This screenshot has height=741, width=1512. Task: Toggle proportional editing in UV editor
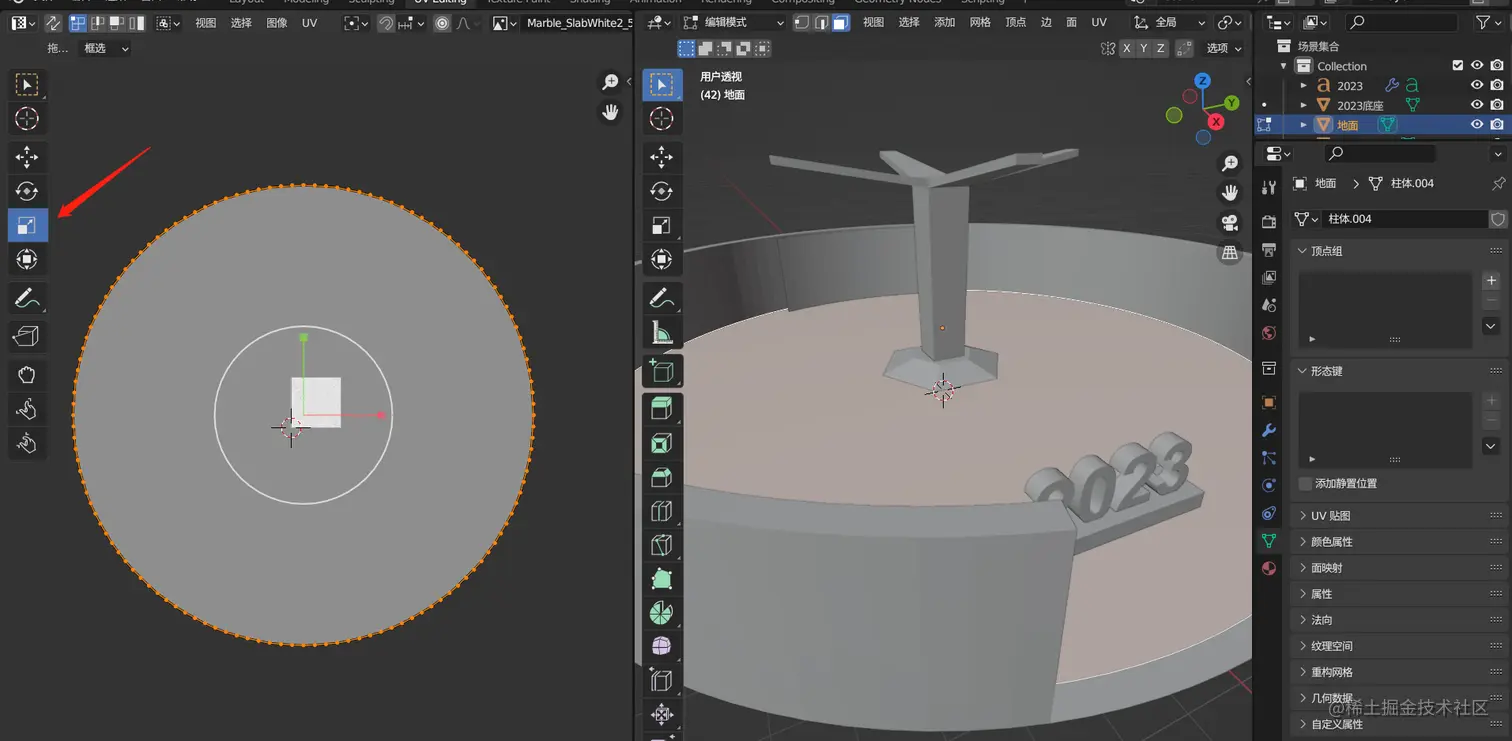coord(442,22)
